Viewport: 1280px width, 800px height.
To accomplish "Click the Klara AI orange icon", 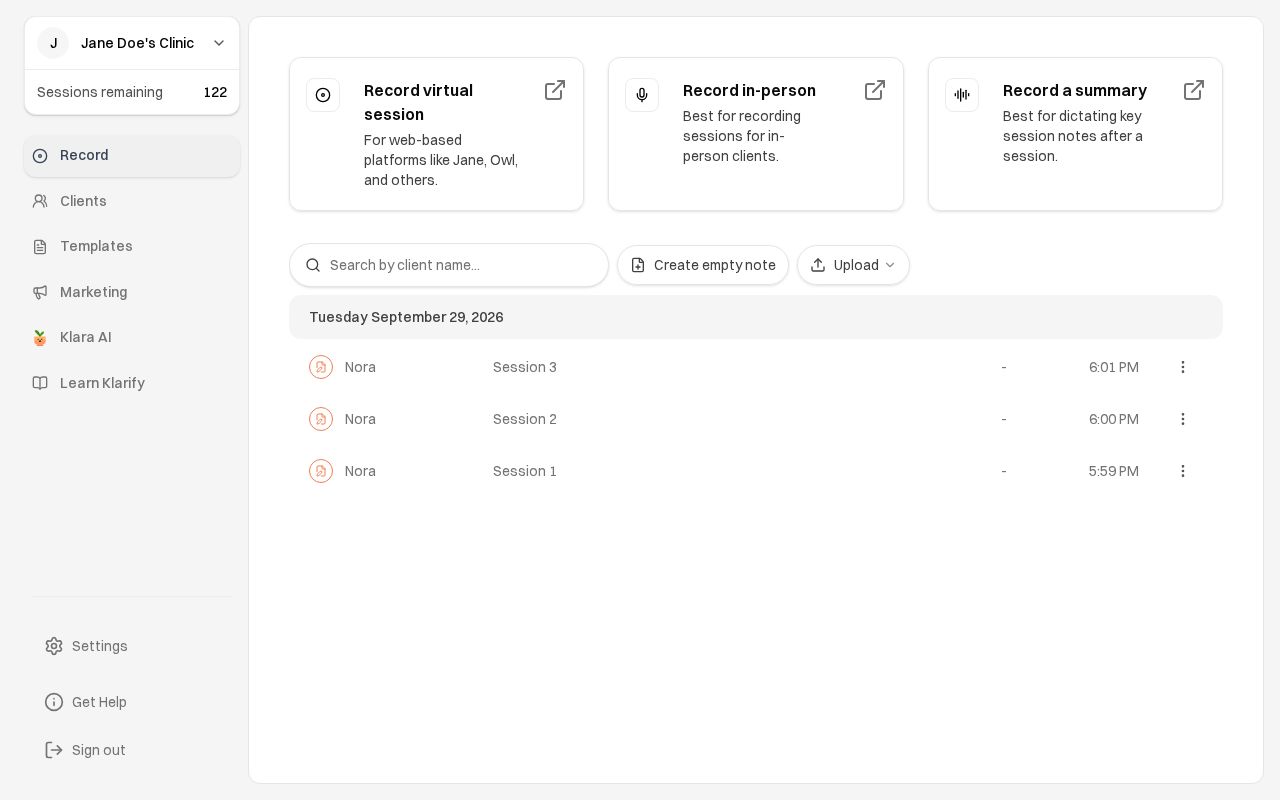I will 40,337.
